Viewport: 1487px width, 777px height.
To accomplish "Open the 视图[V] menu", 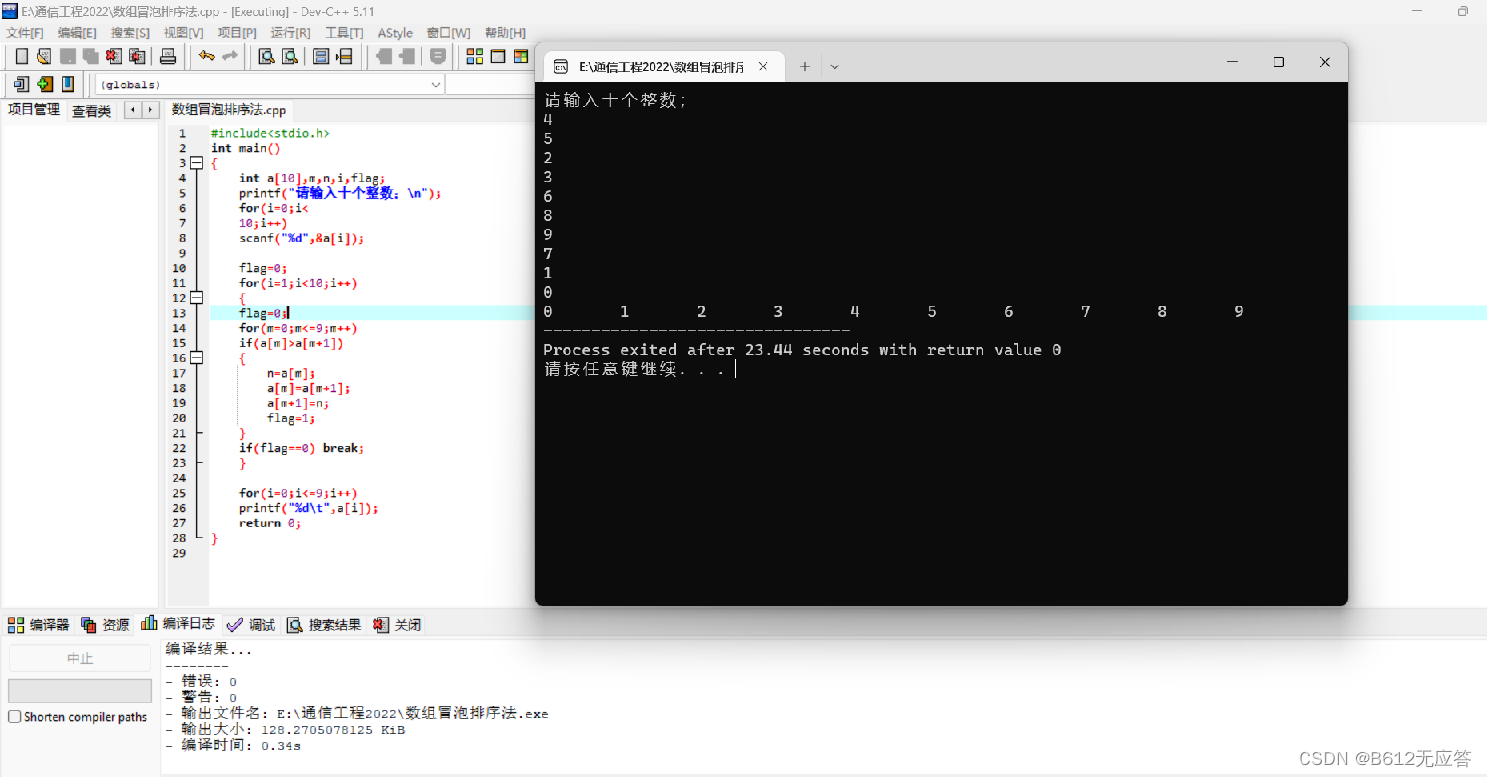I will (183, 33).
